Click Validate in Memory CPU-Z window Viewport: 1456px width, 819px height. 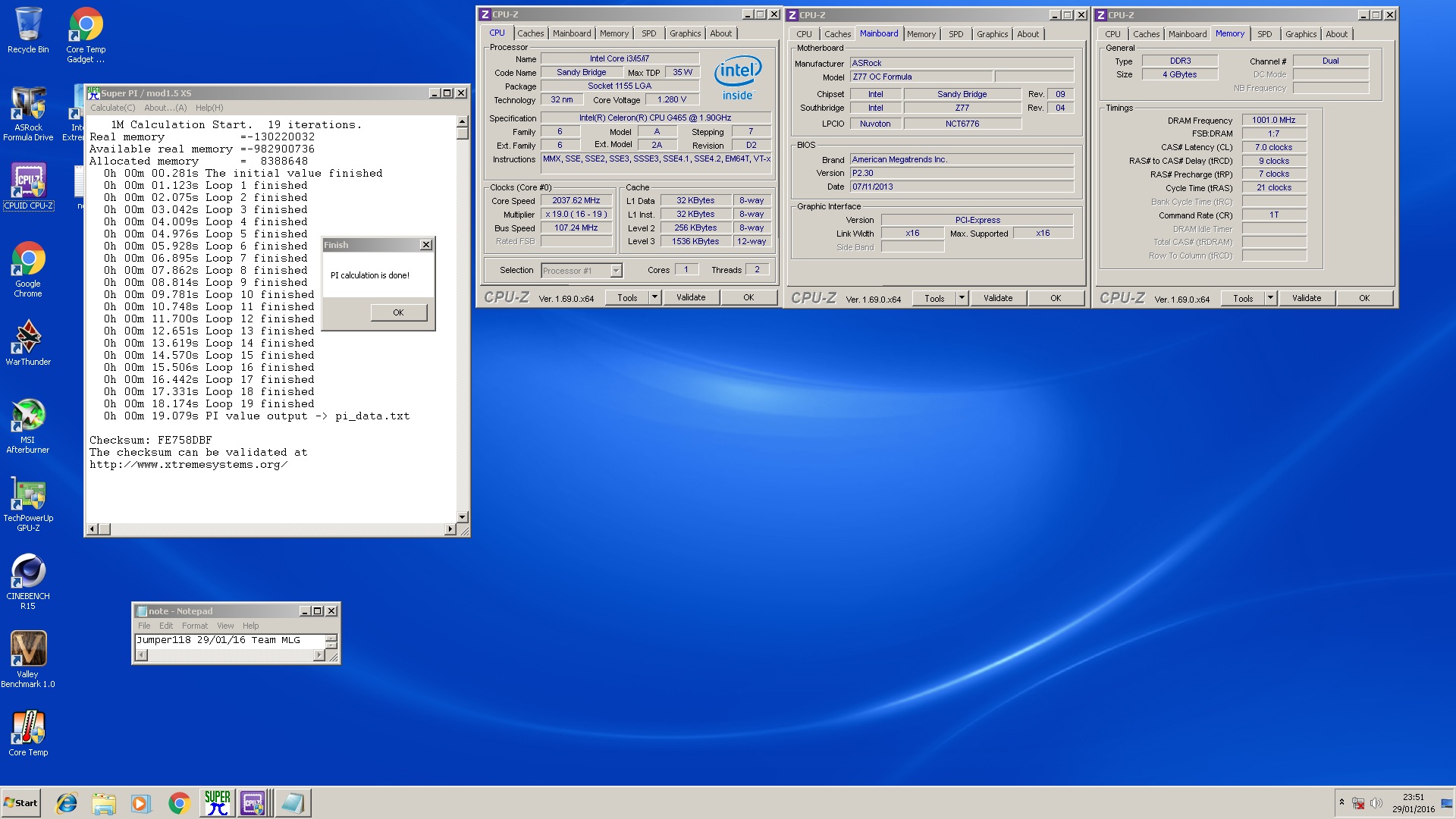1307,298
